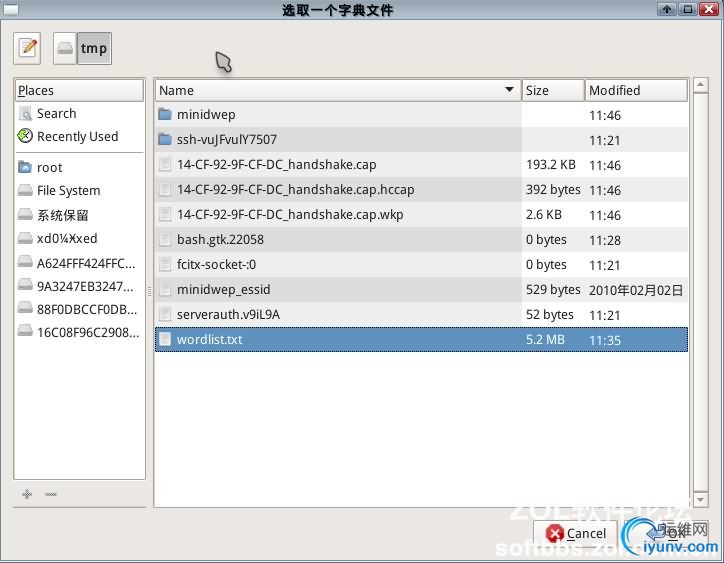Click the Cancel button

pyautogui.click(x=576, y=534)
